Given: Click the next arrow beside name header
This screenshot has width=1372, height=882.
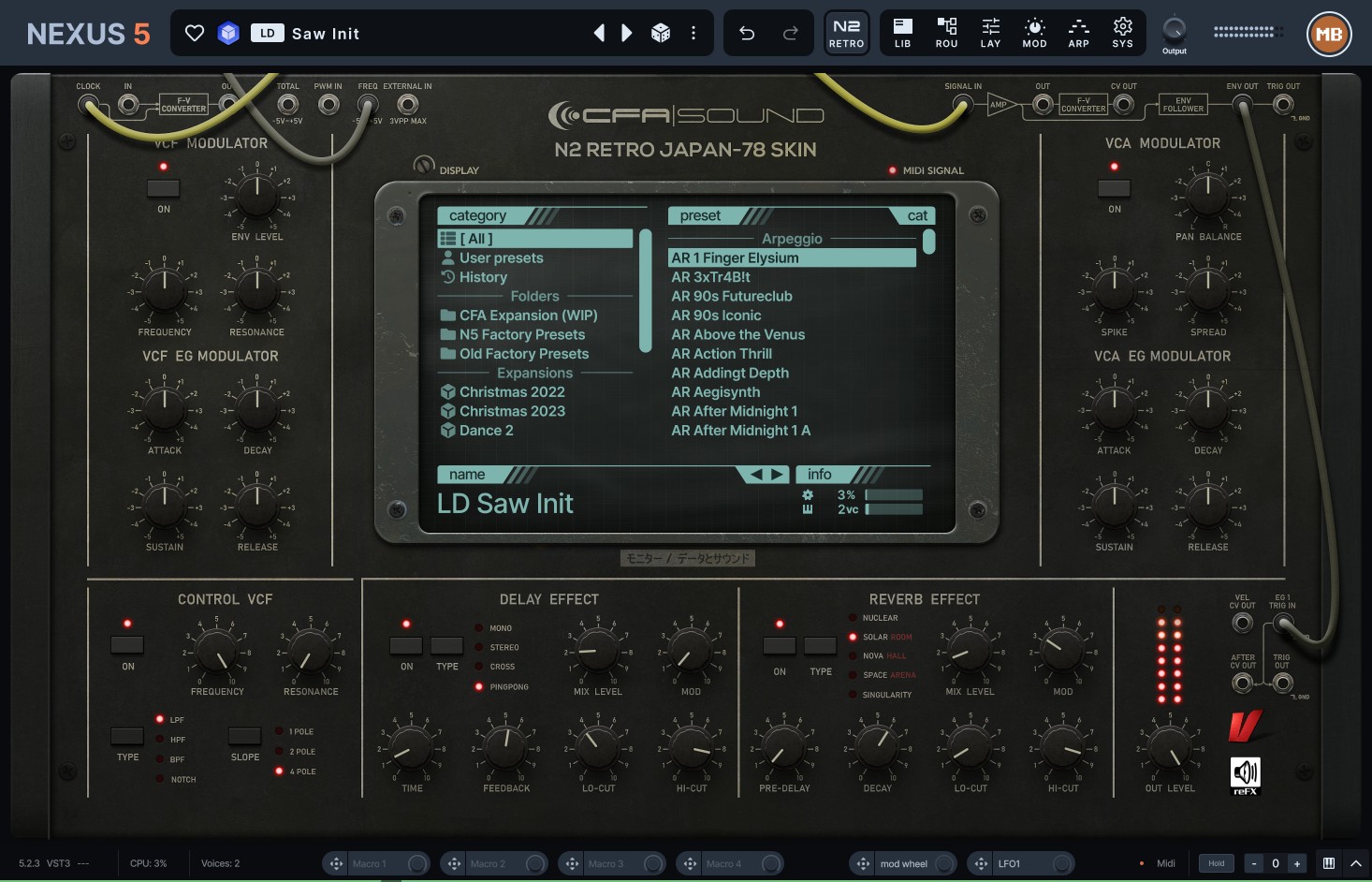Looking at the screenshot, I should [x=778, y=475].
